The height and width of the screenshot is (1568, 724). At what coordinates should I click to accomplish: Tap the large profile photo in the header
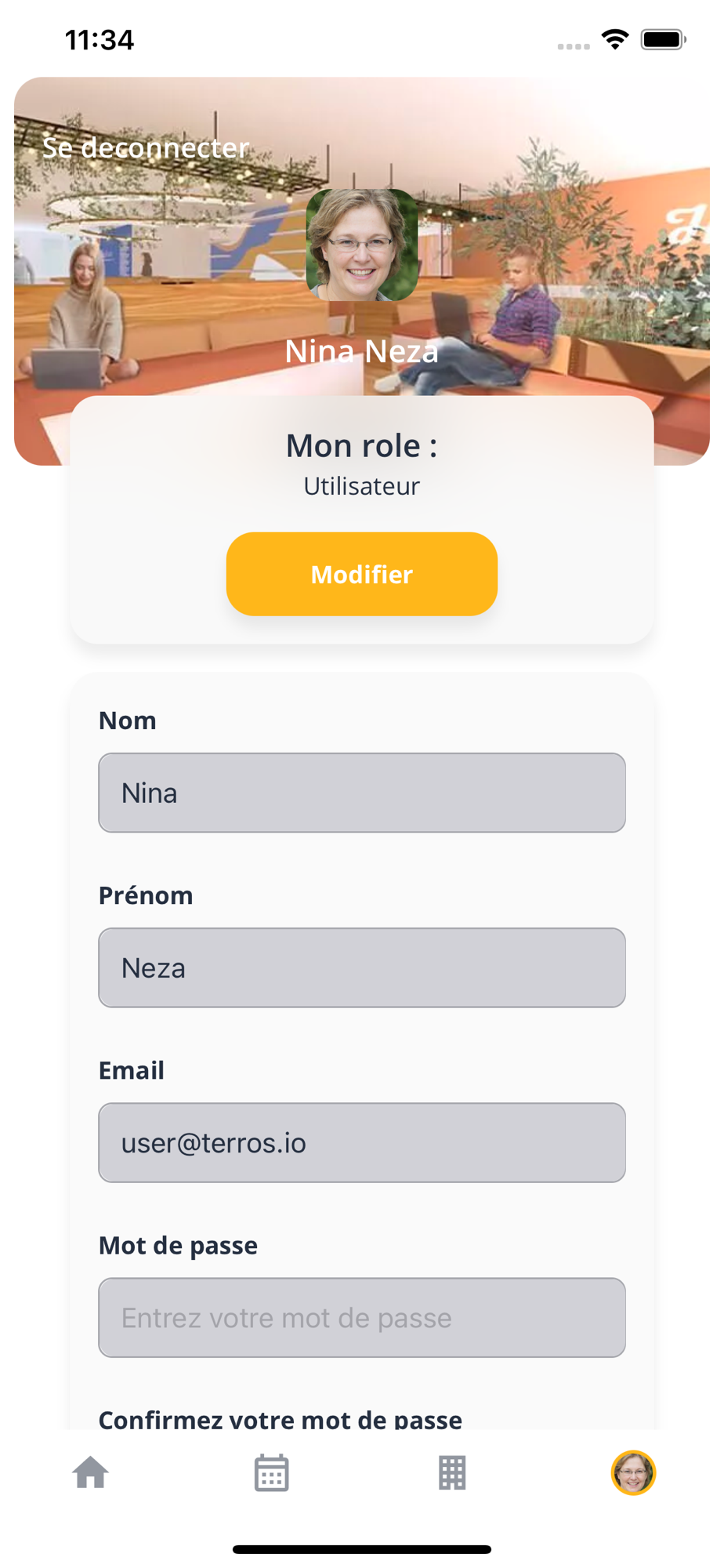point(362,245)
